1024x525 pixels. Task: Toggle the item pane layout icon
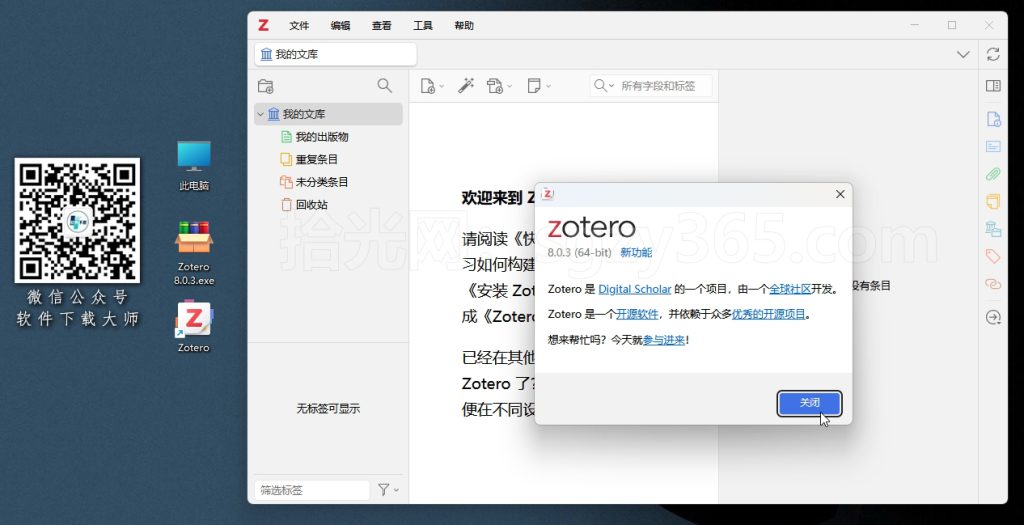pos(993,86)
